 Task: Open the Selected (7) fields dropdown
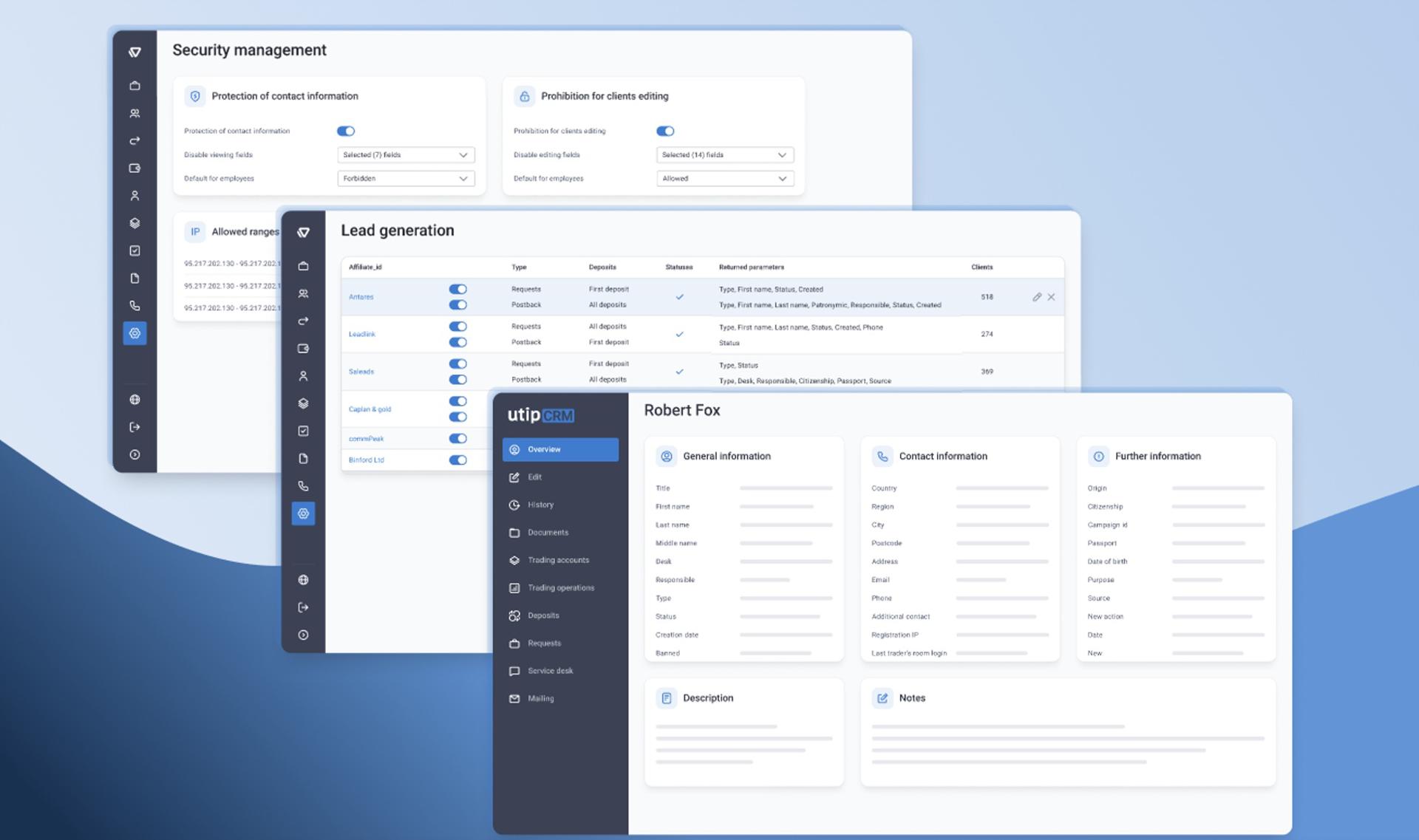point(405,154)
